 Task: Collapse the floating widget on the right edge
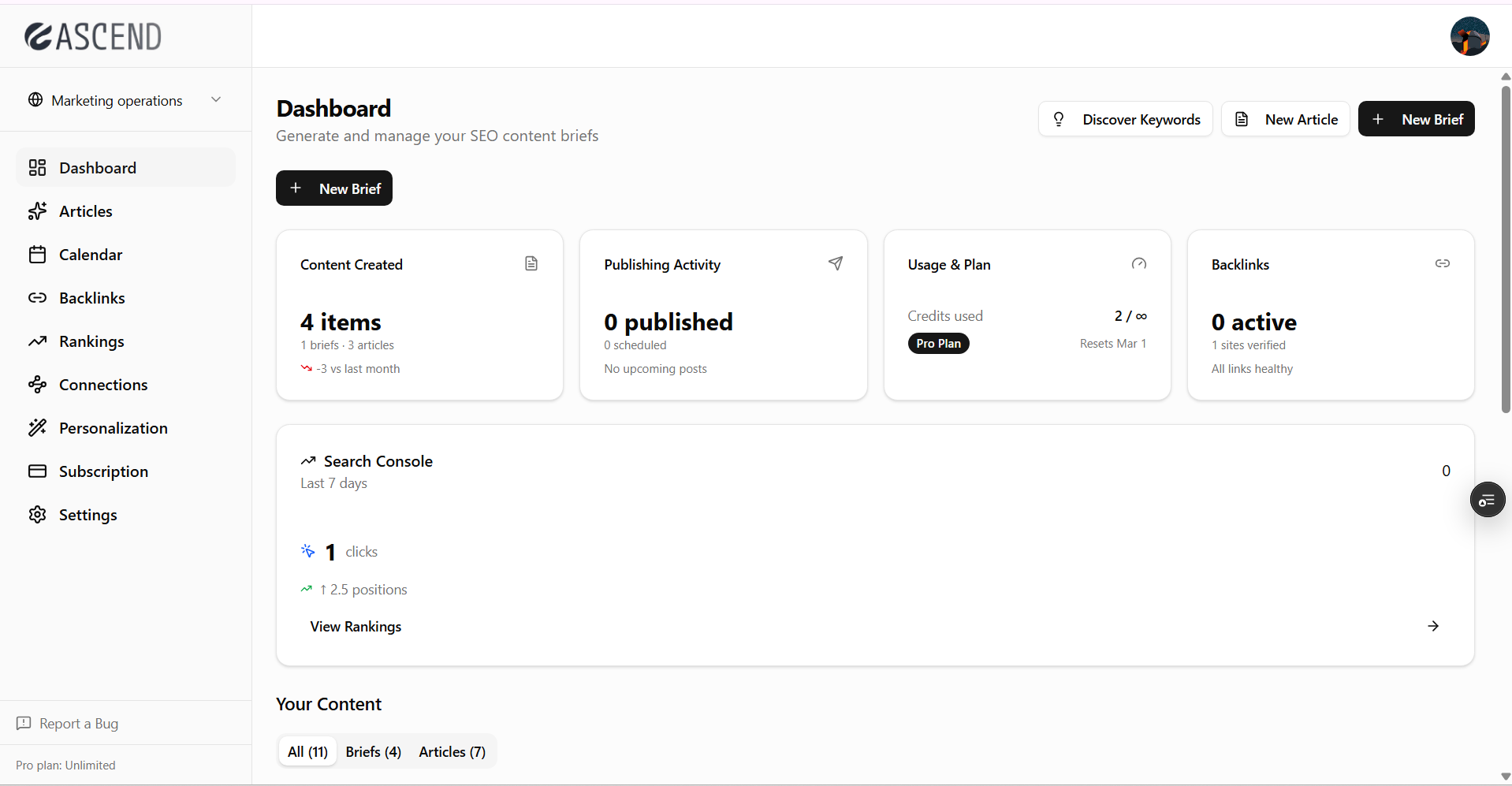(1488, 500)
